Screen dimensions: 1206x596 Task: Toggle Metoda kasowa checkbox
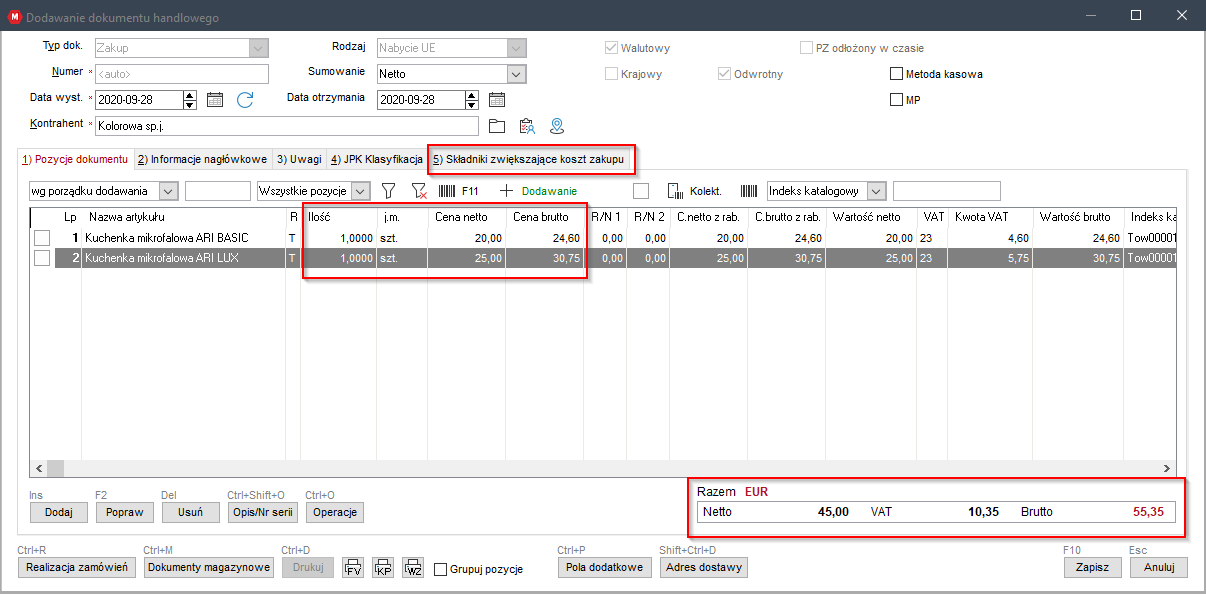[x=897, y=74]
